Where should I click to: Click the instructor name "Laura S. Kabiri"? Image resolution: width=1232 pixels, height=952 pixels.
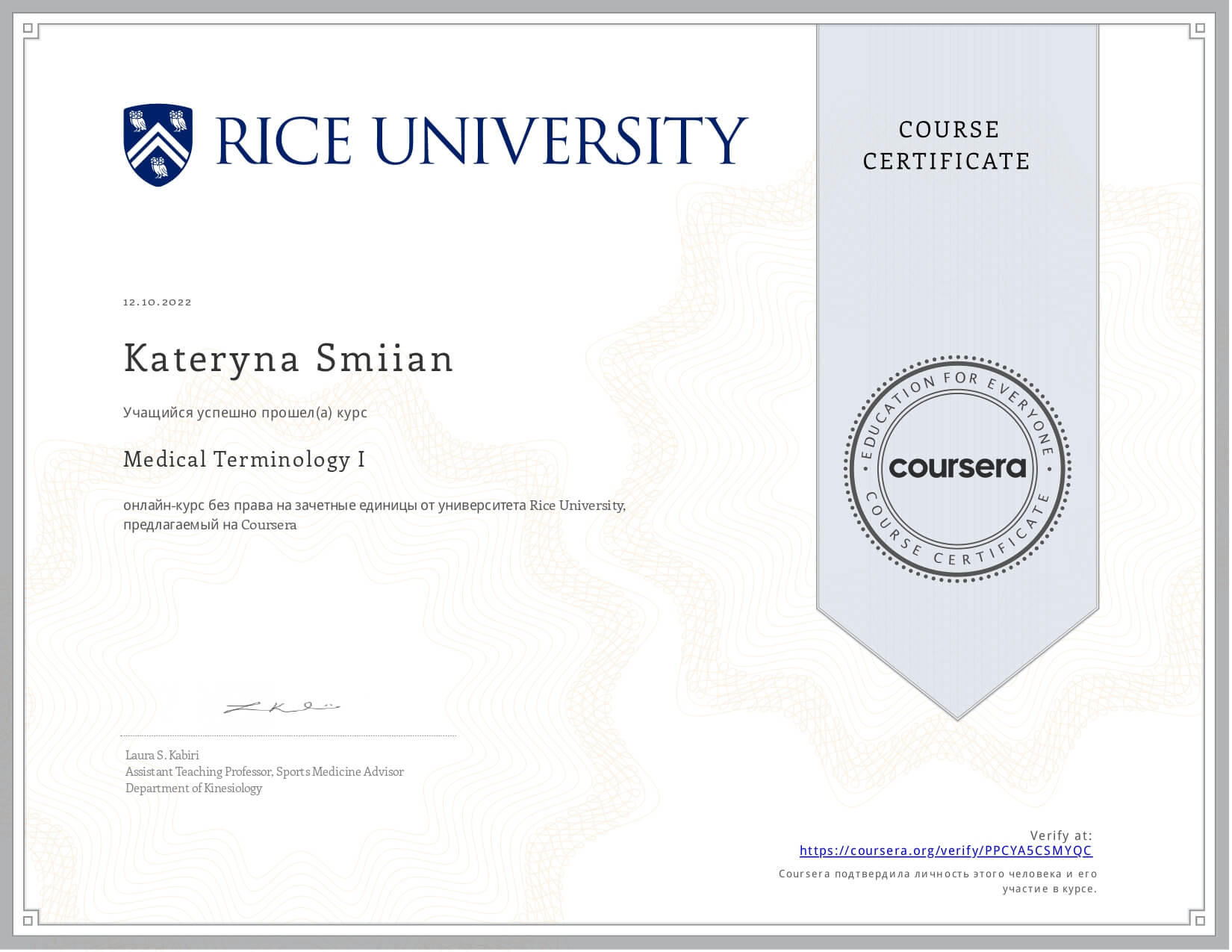(162, 755)
